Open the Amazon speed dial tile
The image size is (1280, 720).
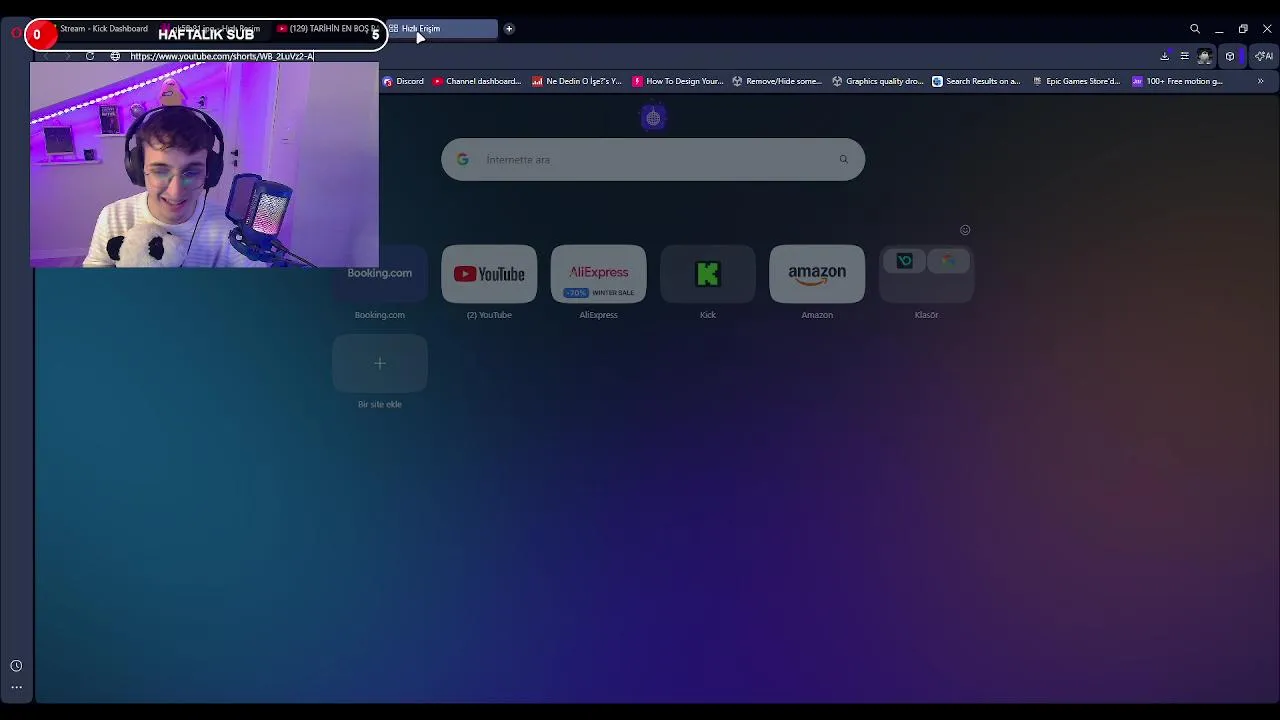pos(817,273)
